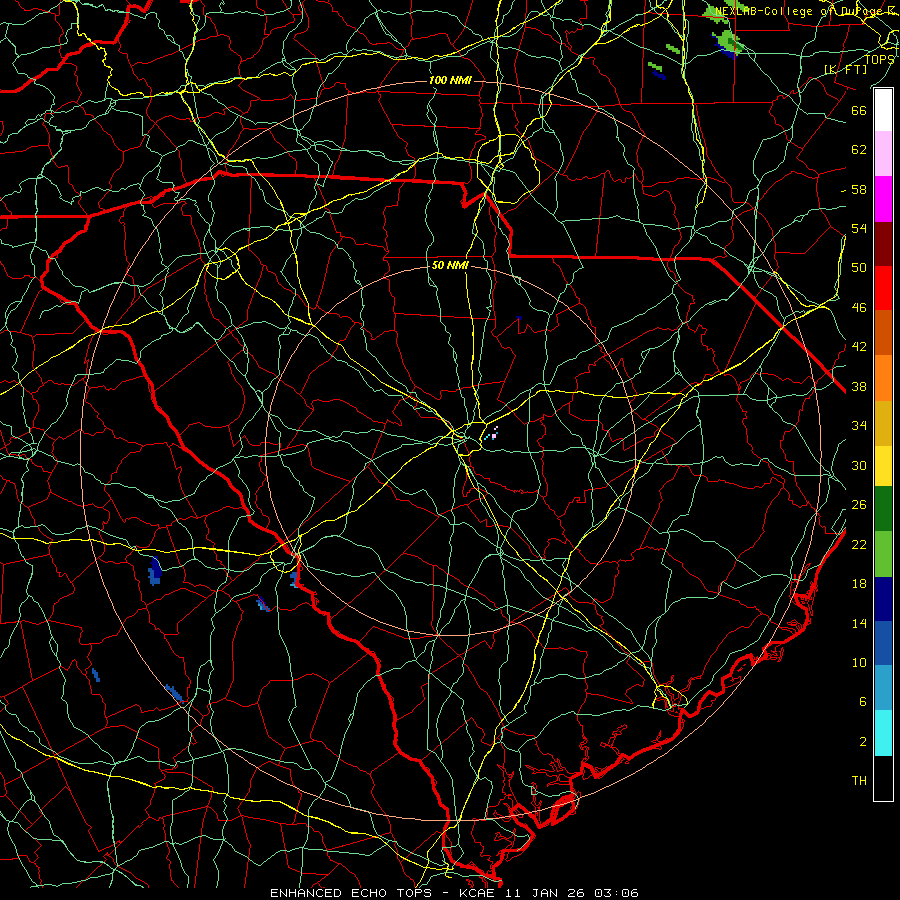
Task: Click the white swatch atop the echo tops scale
Action: [883, 110]
